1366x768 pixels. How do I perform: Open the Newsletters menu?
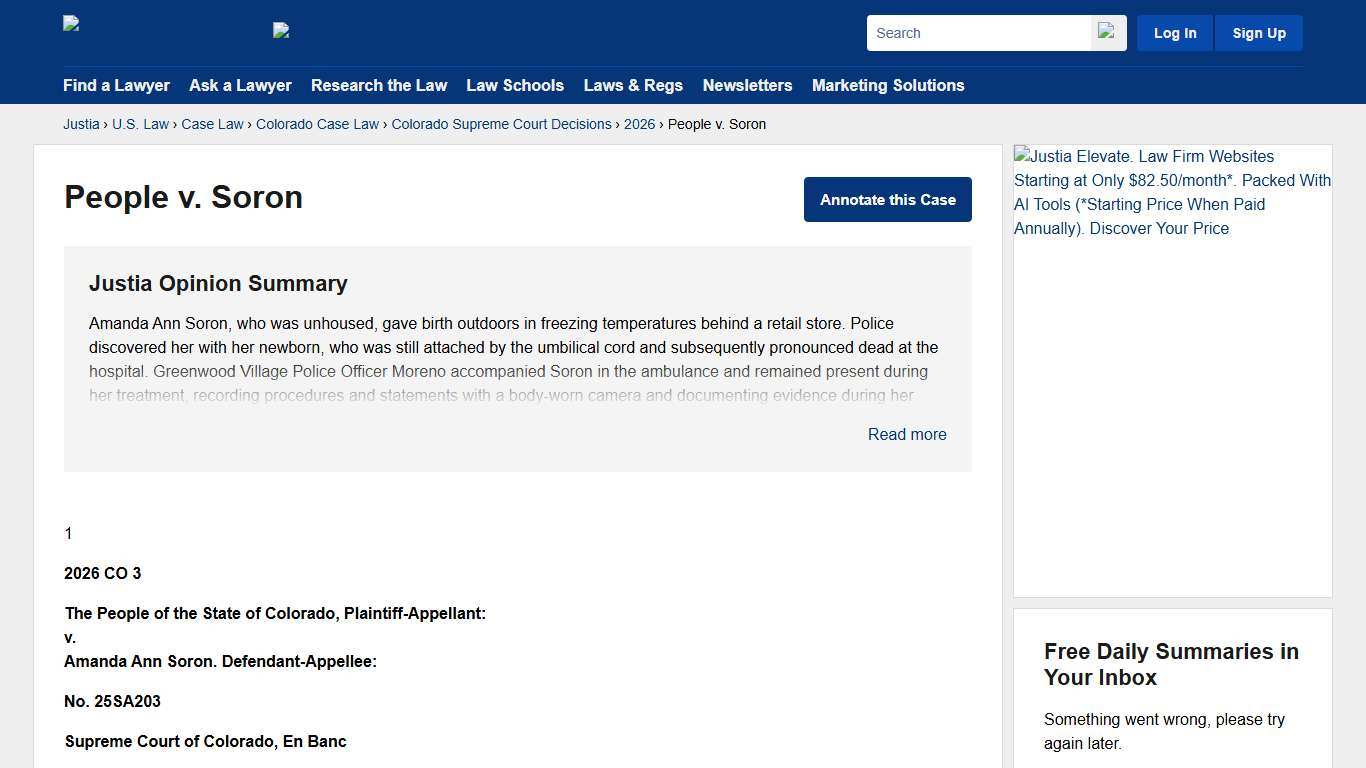coord(747,85)
